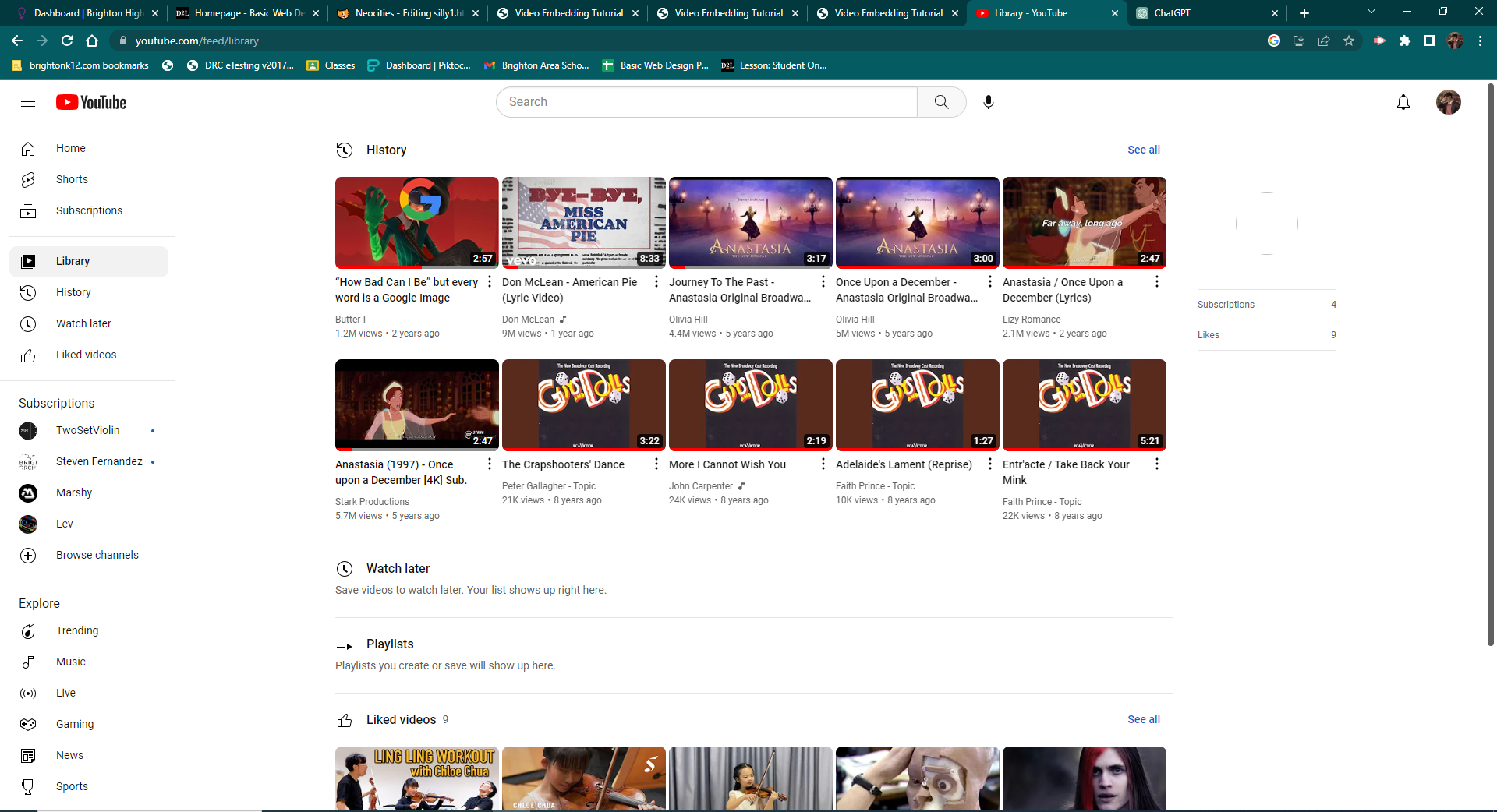Viewport: 1497px width, 812px height.
Task: Open News under Explore
Action: (89, 755)
